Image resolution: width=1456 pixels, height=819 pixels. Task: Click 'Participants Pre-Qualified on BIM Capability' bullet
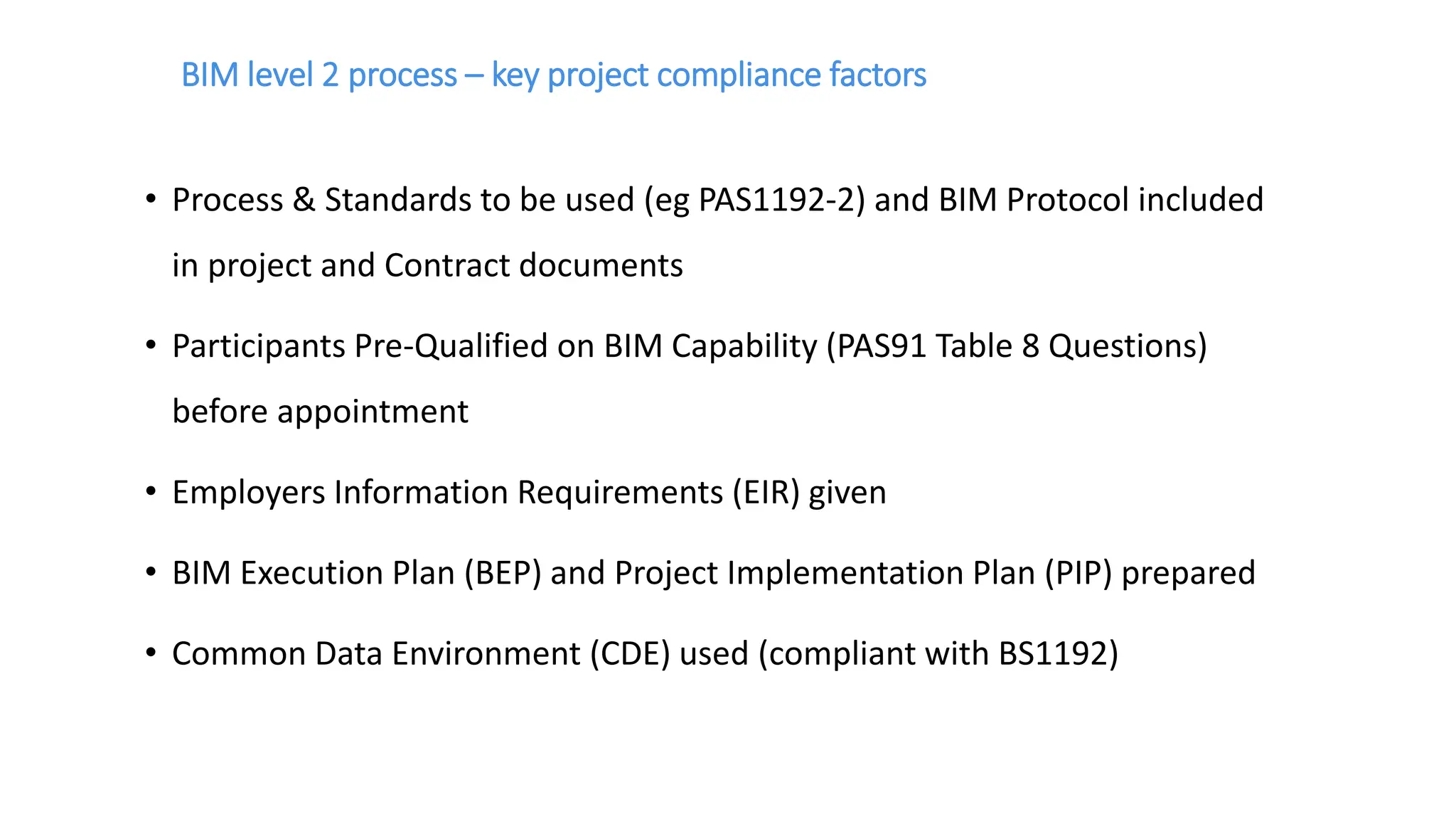494,346
